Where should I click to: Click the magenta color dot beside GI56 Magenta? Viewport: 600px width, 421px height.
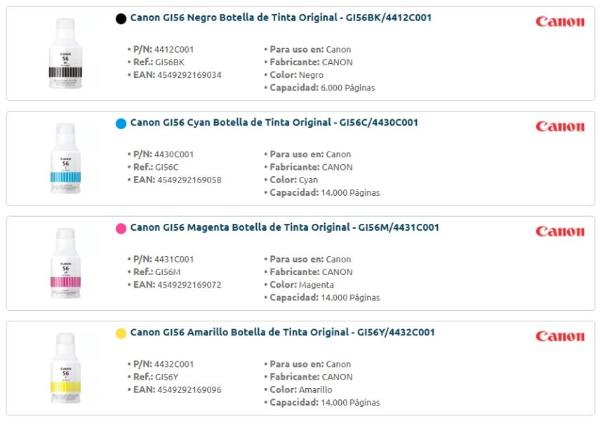pos(121,228)
